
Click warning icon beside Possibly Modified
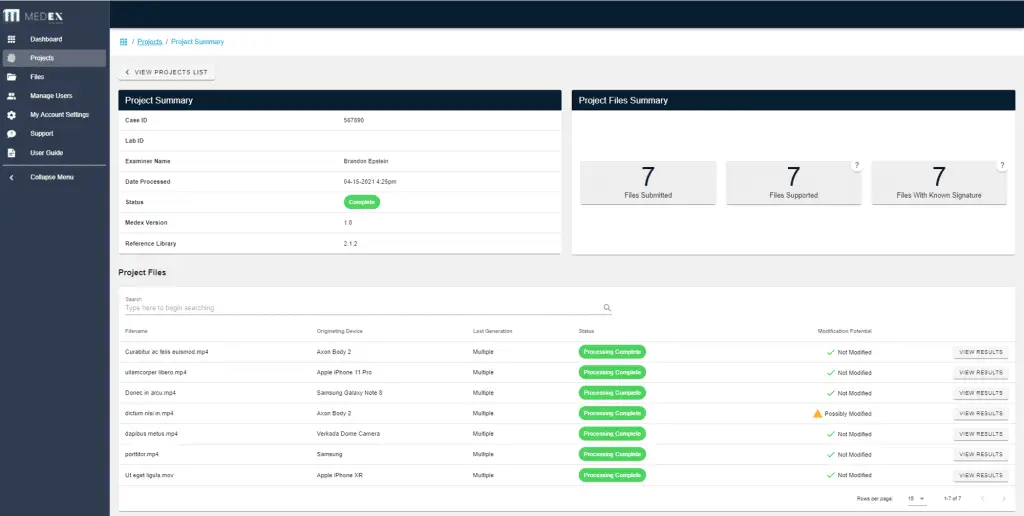click(817, 413)
